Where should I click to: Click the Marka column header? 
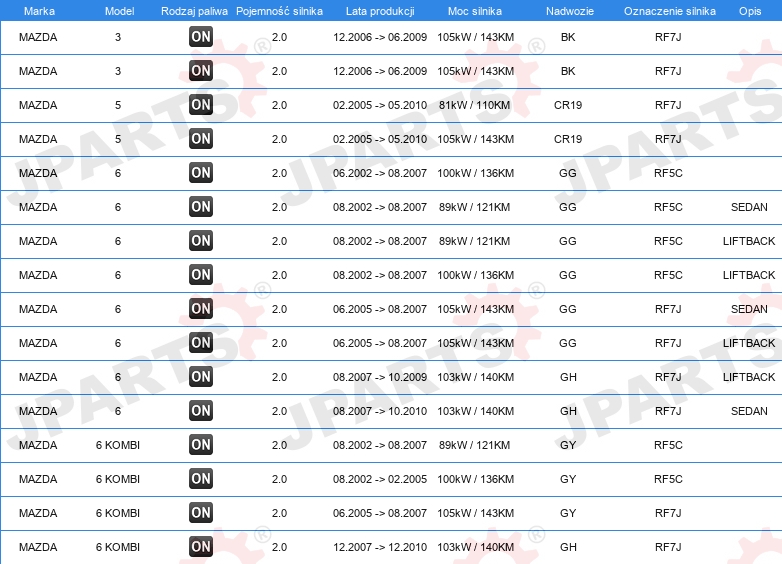39,11
